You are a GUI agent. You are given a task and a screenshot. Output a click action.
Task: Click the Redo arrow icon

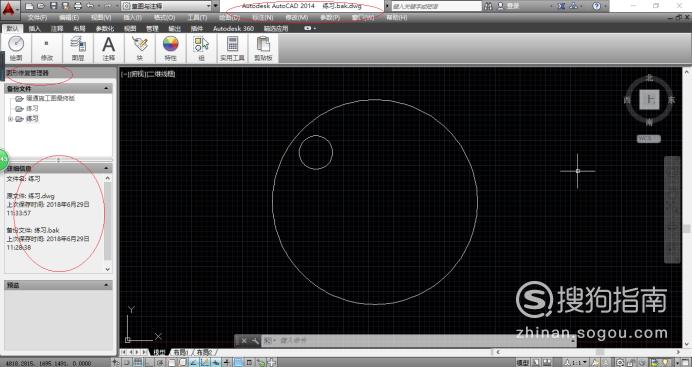click(x=107, y=6)
